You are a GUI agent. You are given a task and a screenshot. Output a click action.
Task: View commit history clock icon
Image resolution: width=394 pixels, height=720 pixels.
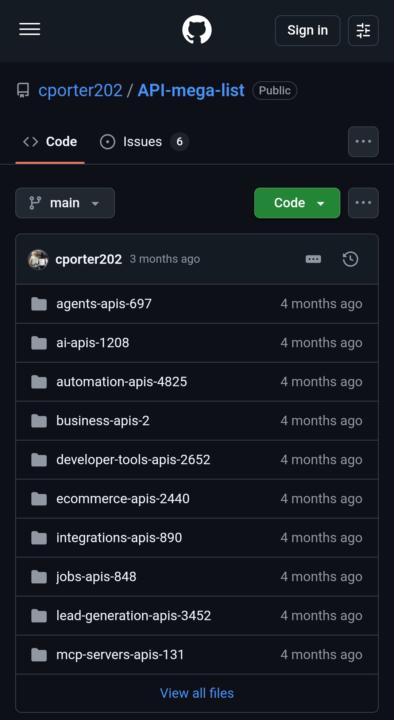(350, 259)
